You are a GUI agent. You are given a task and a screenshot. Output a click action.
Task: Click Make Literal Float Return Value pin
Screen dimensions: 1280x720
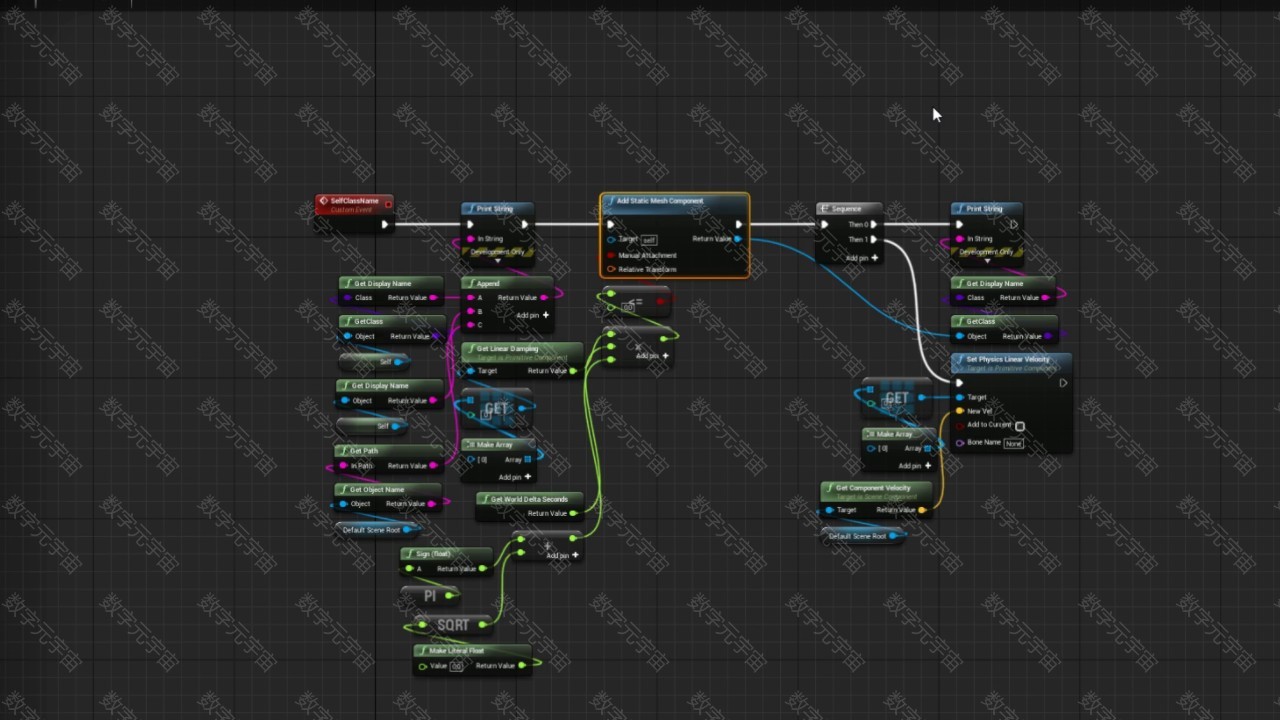coord(523,665)
